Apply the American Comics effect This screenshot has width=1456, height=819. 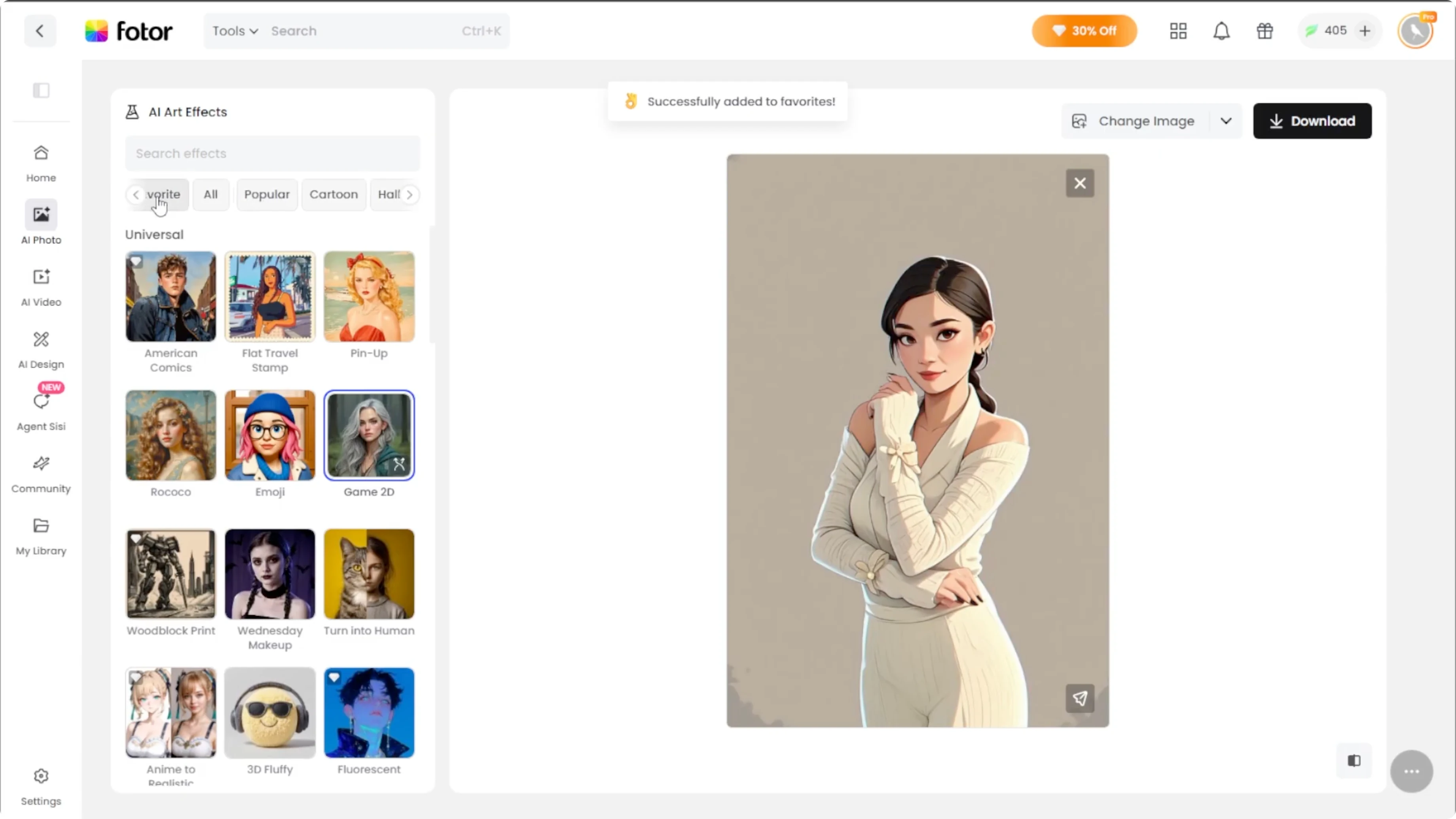click(171, 297)
